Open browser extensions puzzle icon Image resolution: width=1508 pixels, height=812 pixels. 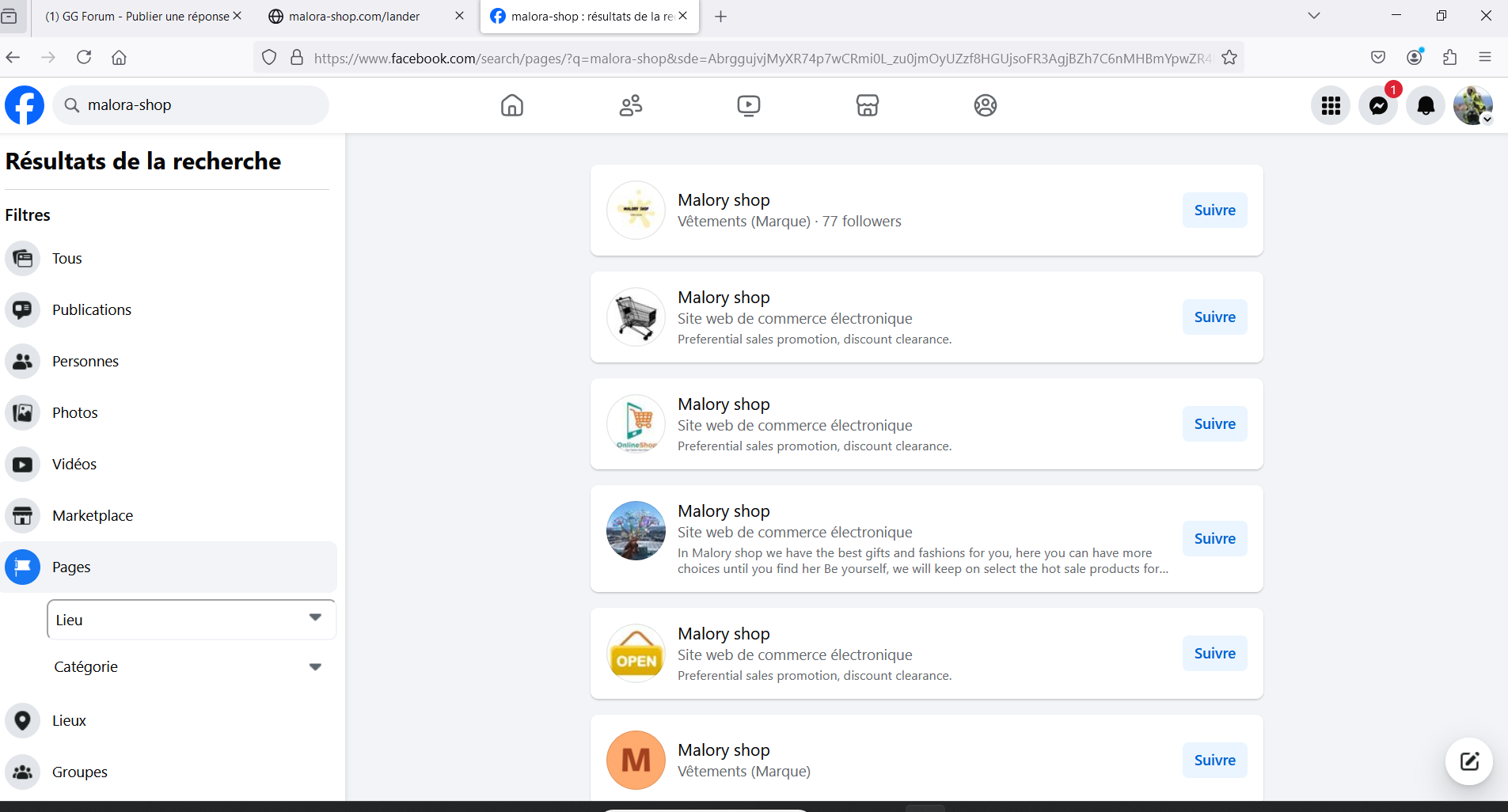click(x=1449, y=57)
